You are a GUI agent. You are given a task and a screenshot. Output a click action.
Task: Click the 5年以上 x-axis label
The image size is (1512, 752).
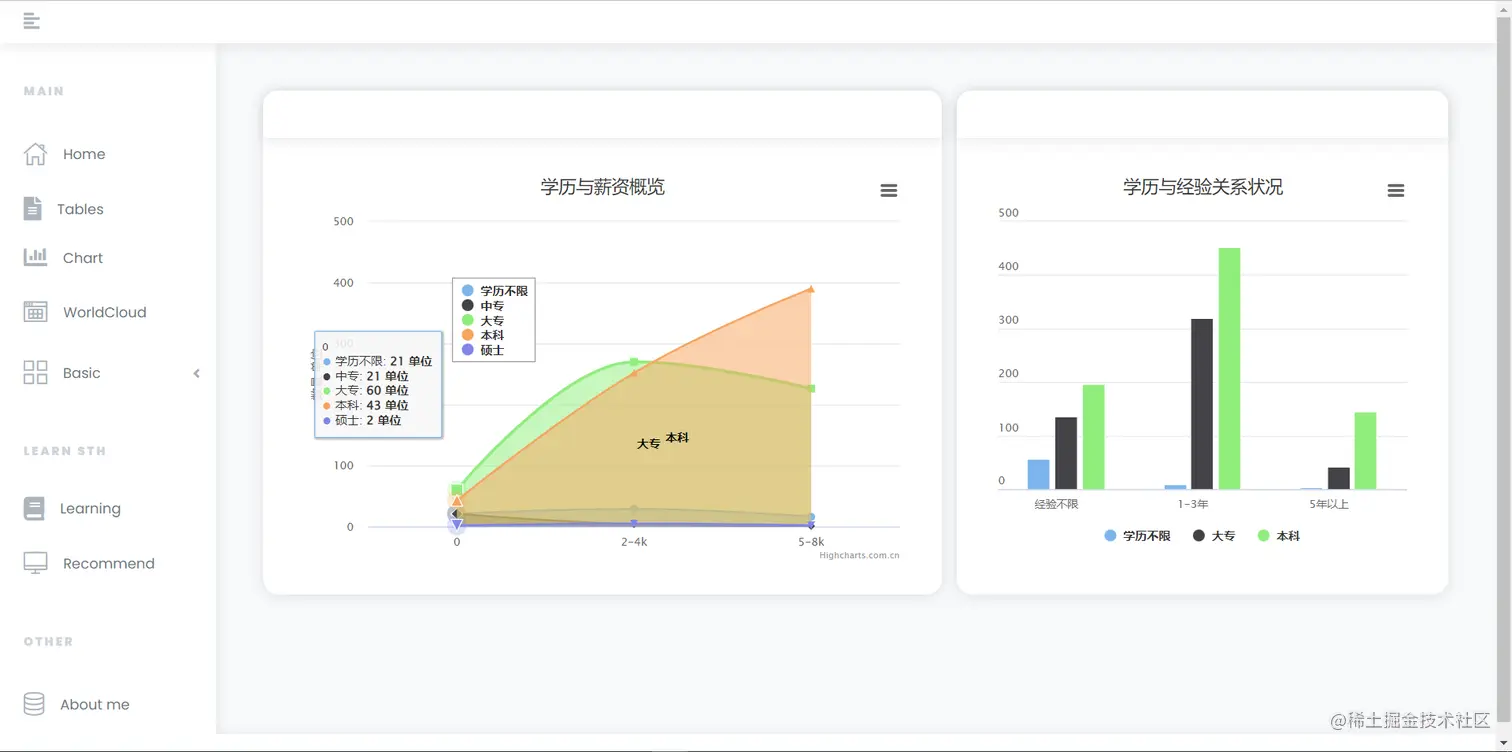1329,504
